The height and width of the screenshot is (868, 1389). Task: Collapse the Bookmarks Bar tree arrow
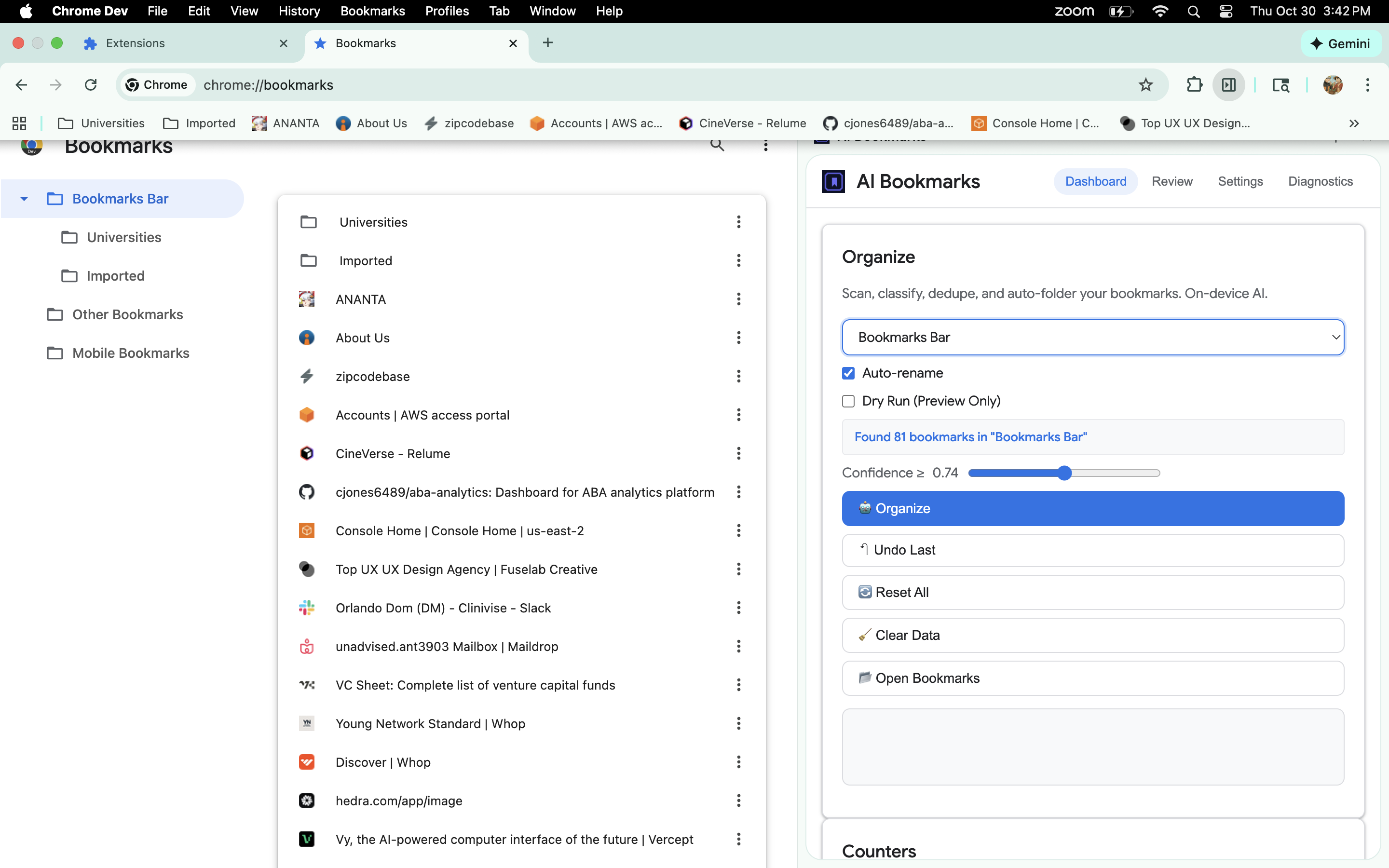tap(24, 199)
